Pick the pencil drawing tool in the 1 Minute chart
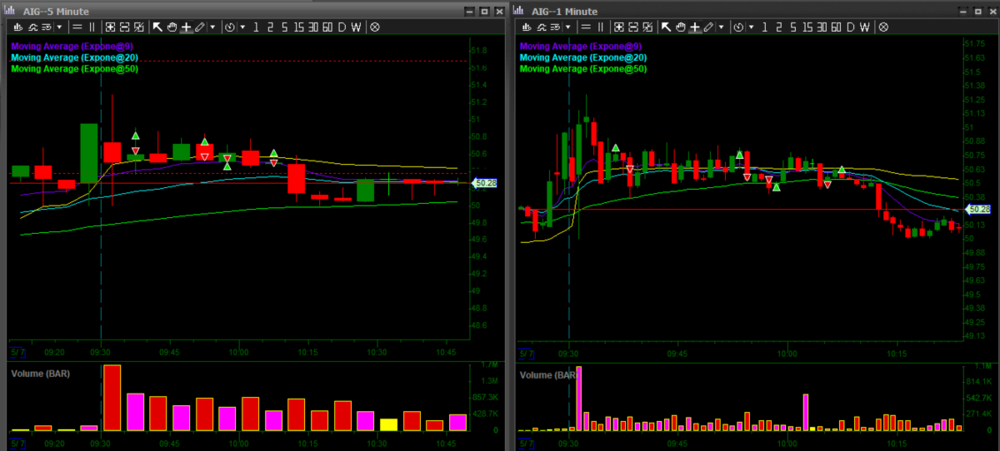 coord(709,27)
